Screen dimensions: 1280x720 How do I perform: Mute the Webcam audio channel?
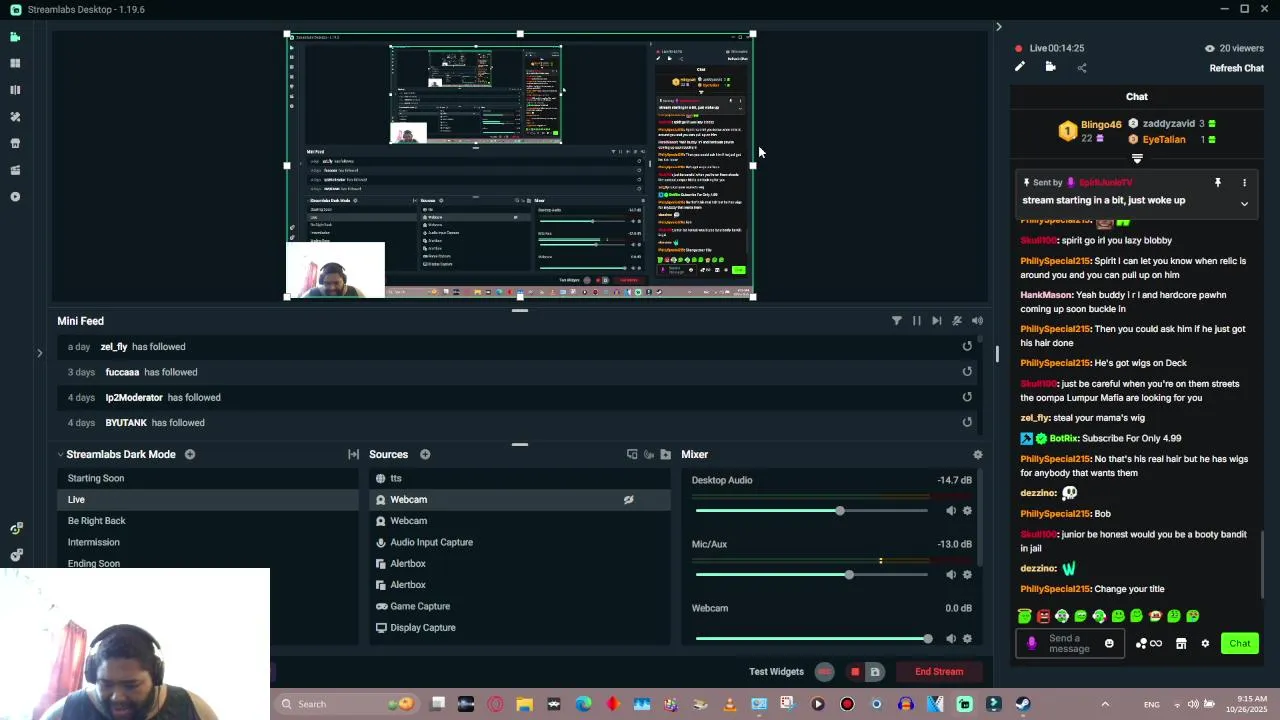951,638
